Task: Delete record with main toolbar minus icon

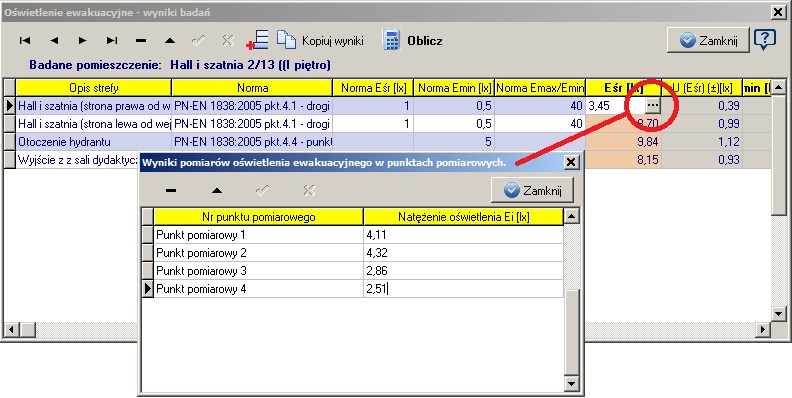Action: click(141, 40)
